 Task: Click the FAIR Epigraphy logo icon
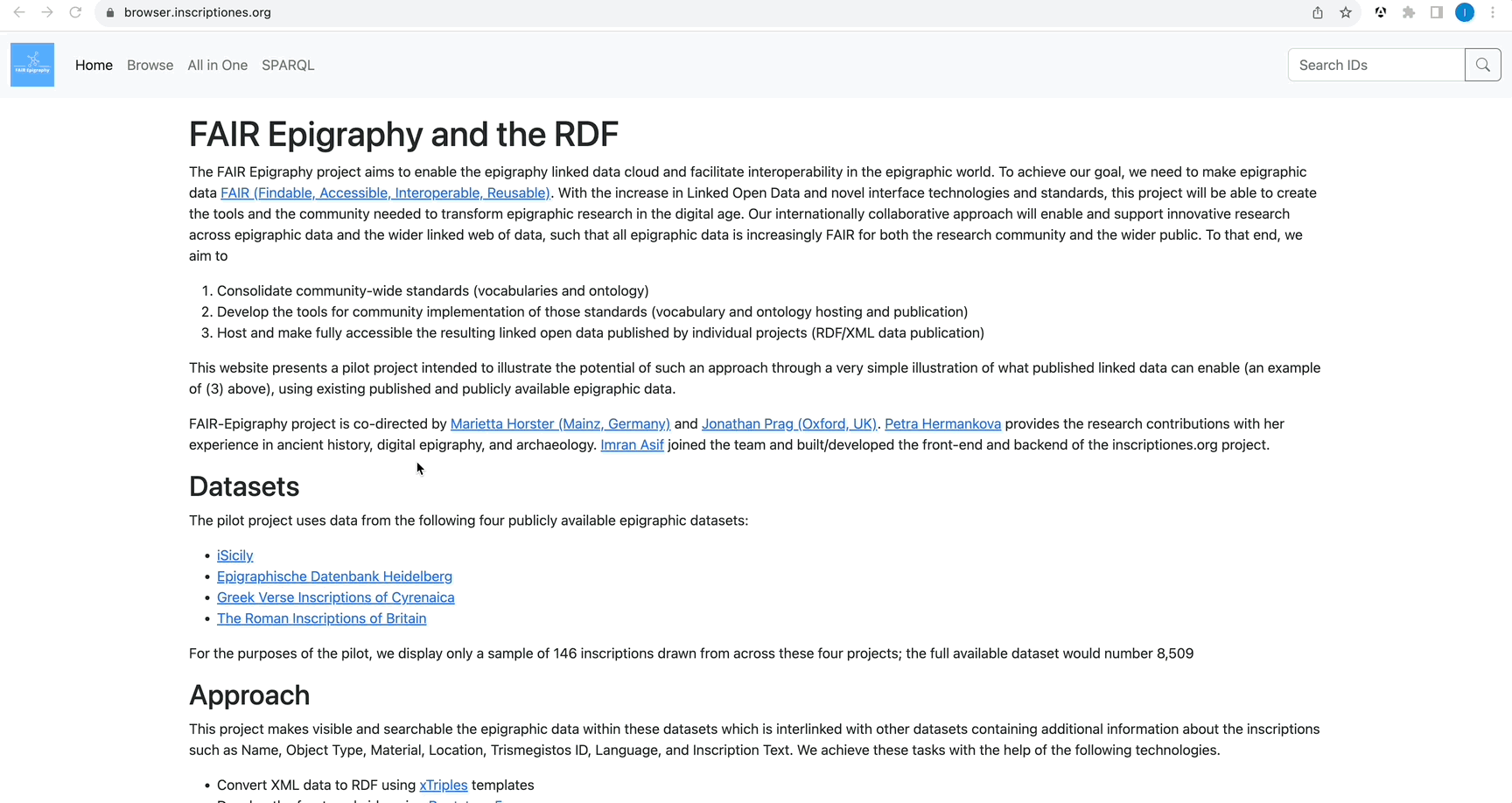coord(32,65)
